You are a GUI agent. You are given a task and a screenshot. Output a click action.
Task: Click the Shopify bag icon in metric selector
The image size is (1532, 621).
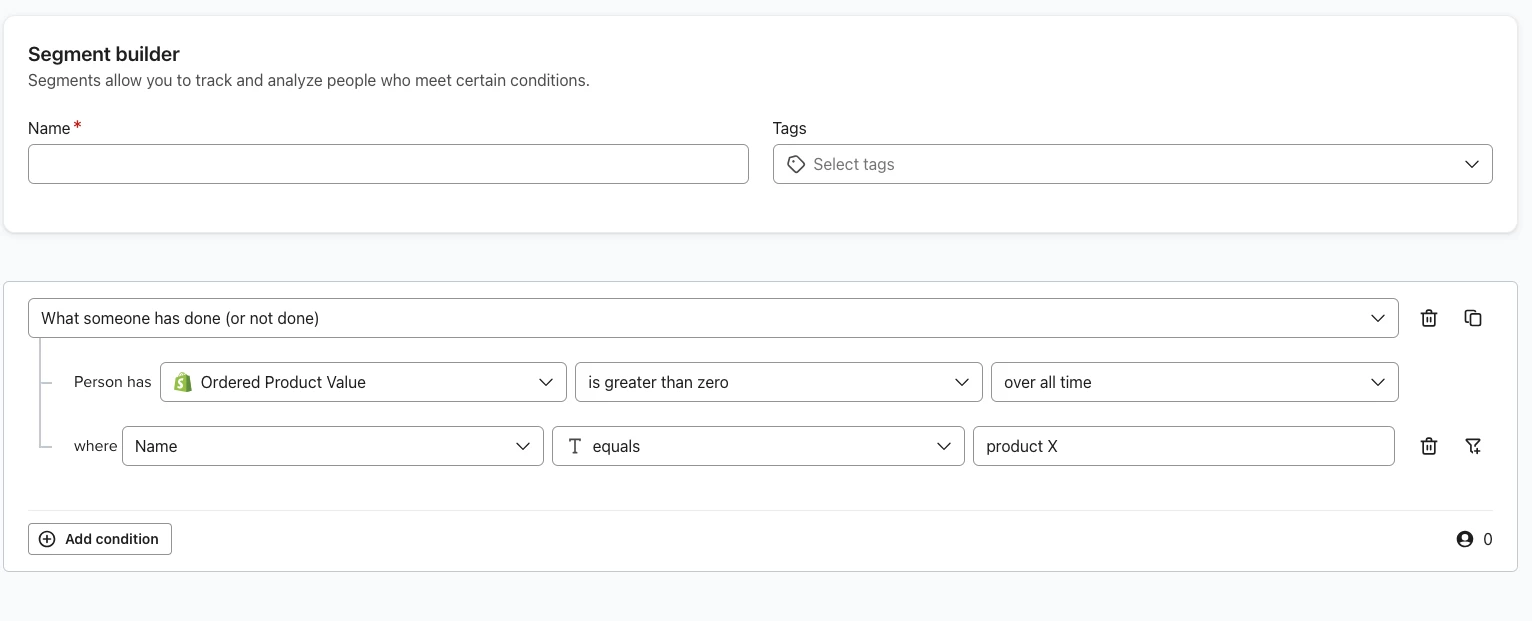(x=182, y=382)
